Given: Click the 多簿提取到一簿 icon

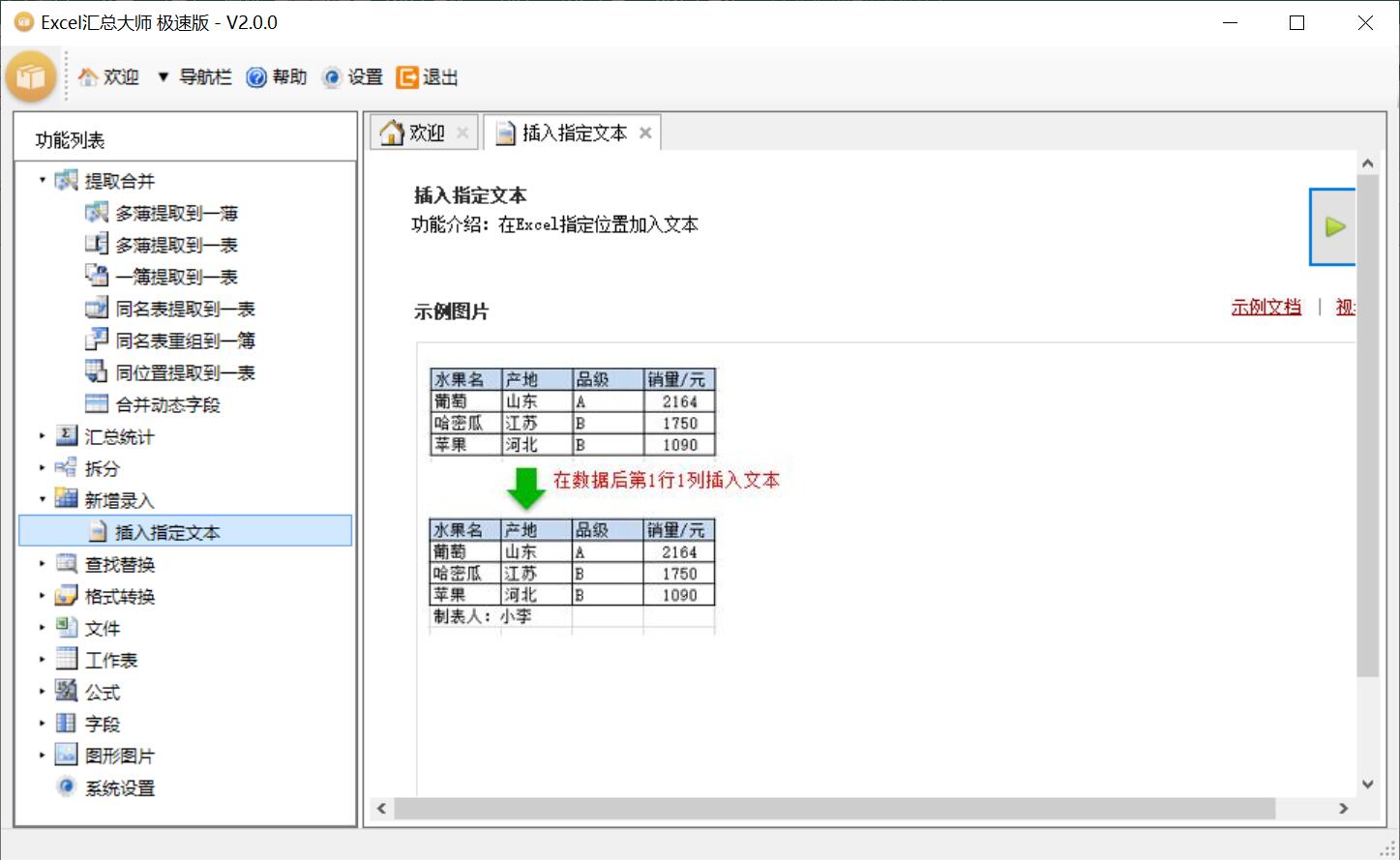Looking at the screenshot, I should click(97, 212).
